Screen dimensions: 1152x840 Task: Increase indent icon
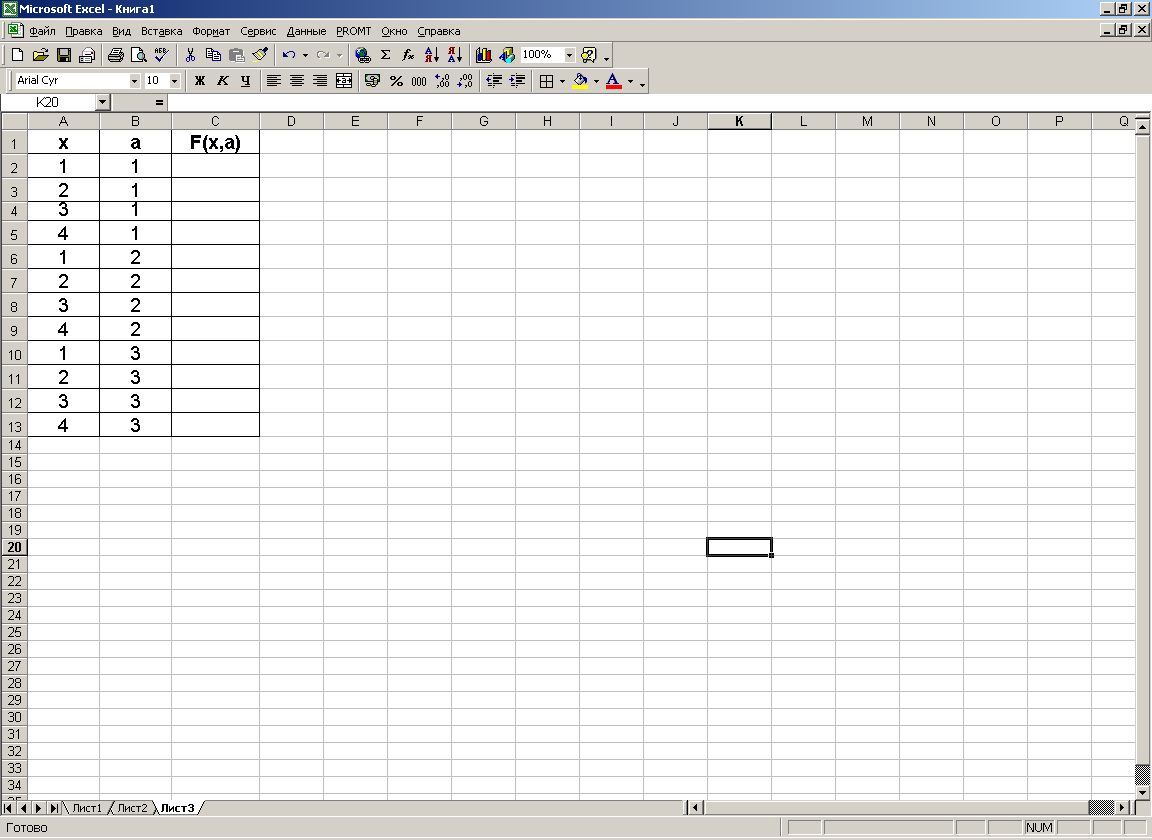coord(517,81)
